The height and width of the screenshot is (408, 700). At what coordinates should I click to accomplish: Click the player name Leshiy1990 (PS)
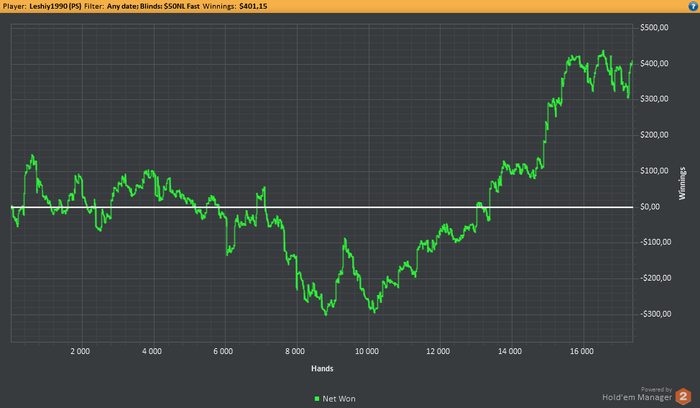pos(55,6)
